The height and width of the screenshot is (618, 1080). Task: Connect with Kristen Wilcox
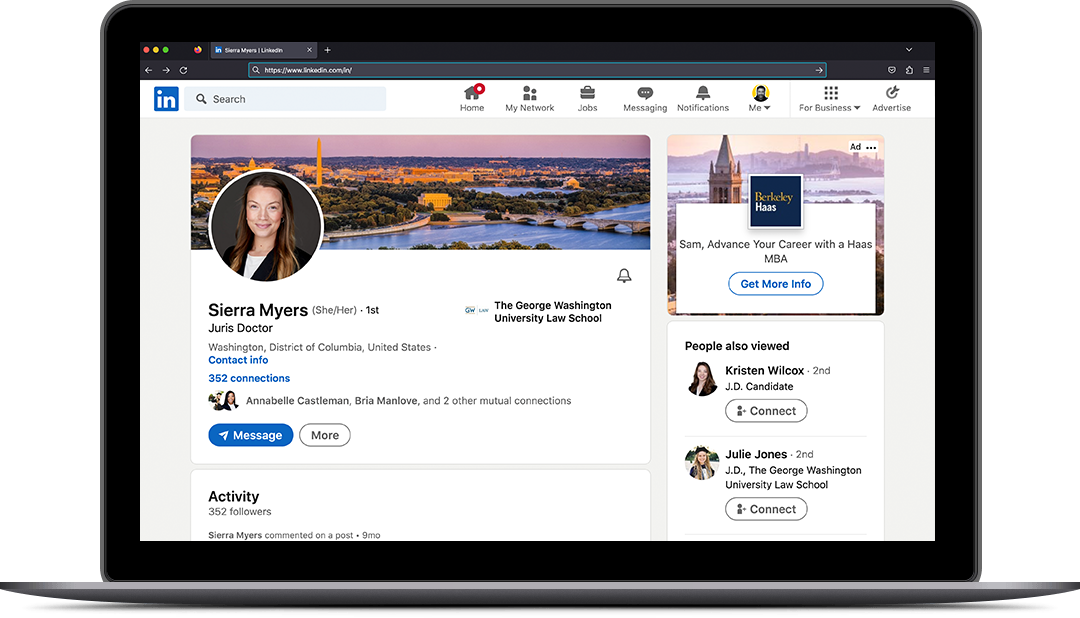point(766,411)
